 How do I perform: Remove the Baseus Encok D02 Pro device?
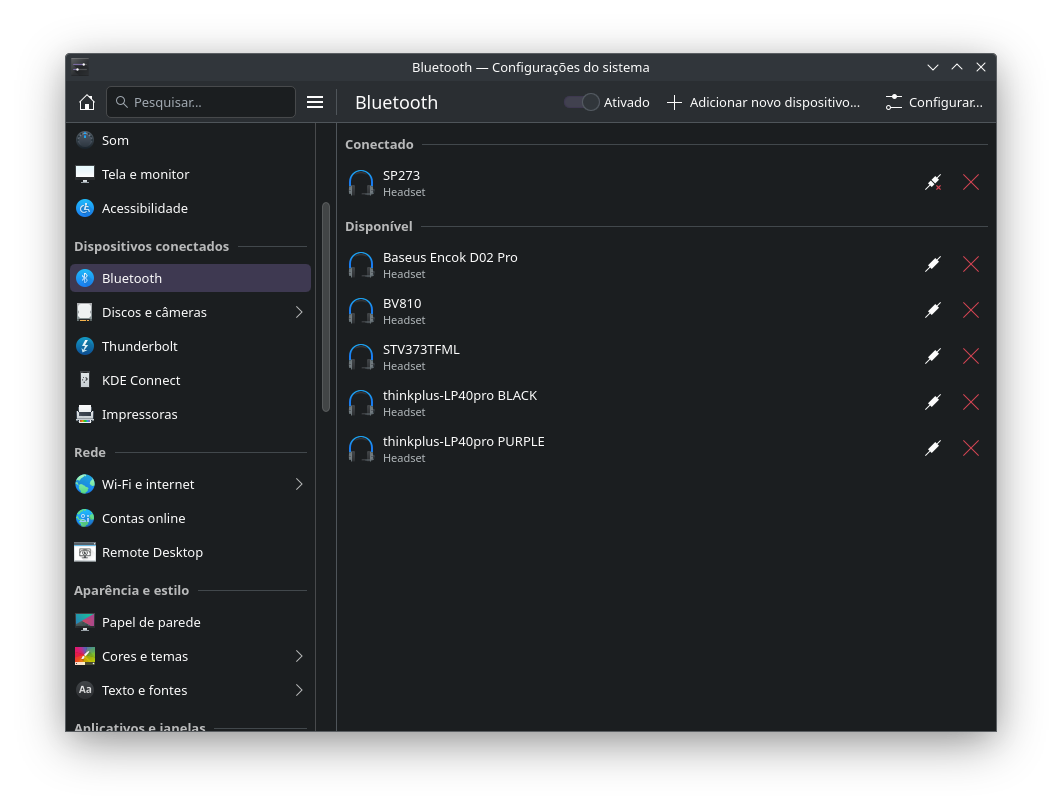pyautogui.click(x=971, y=264)
